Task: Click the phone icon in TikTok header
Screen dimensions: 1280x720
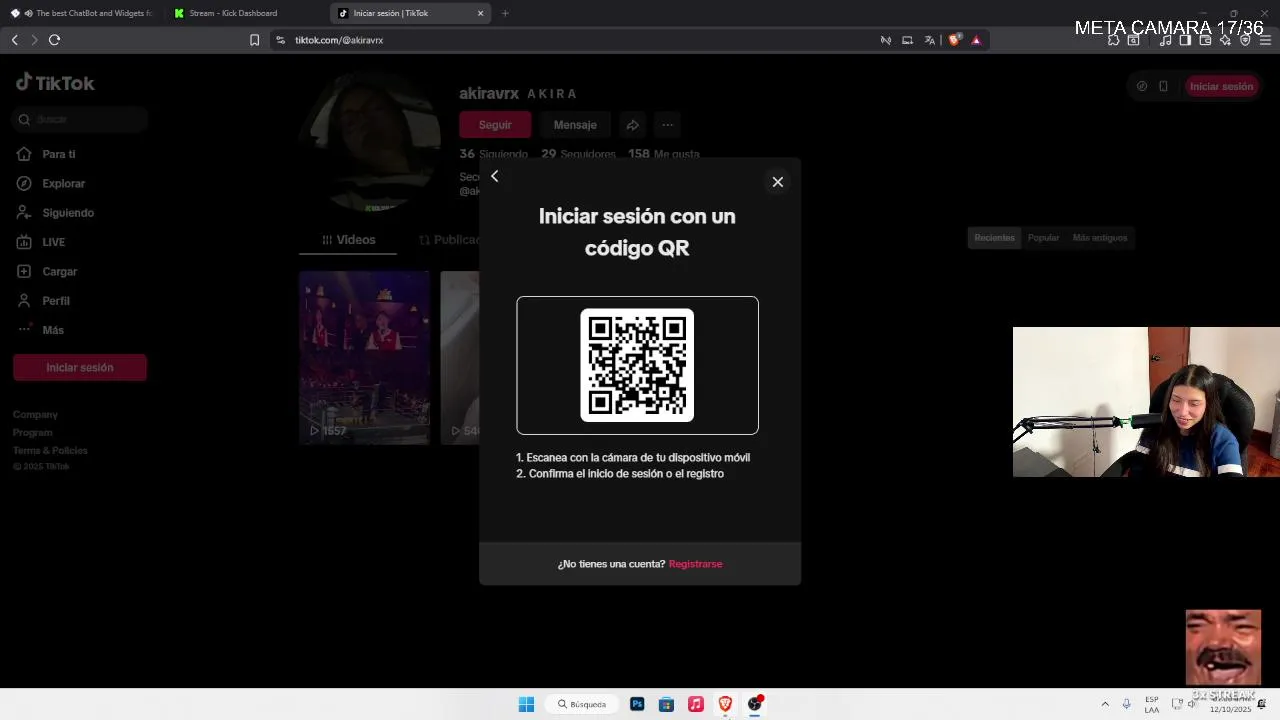Action: [1163, 86]
